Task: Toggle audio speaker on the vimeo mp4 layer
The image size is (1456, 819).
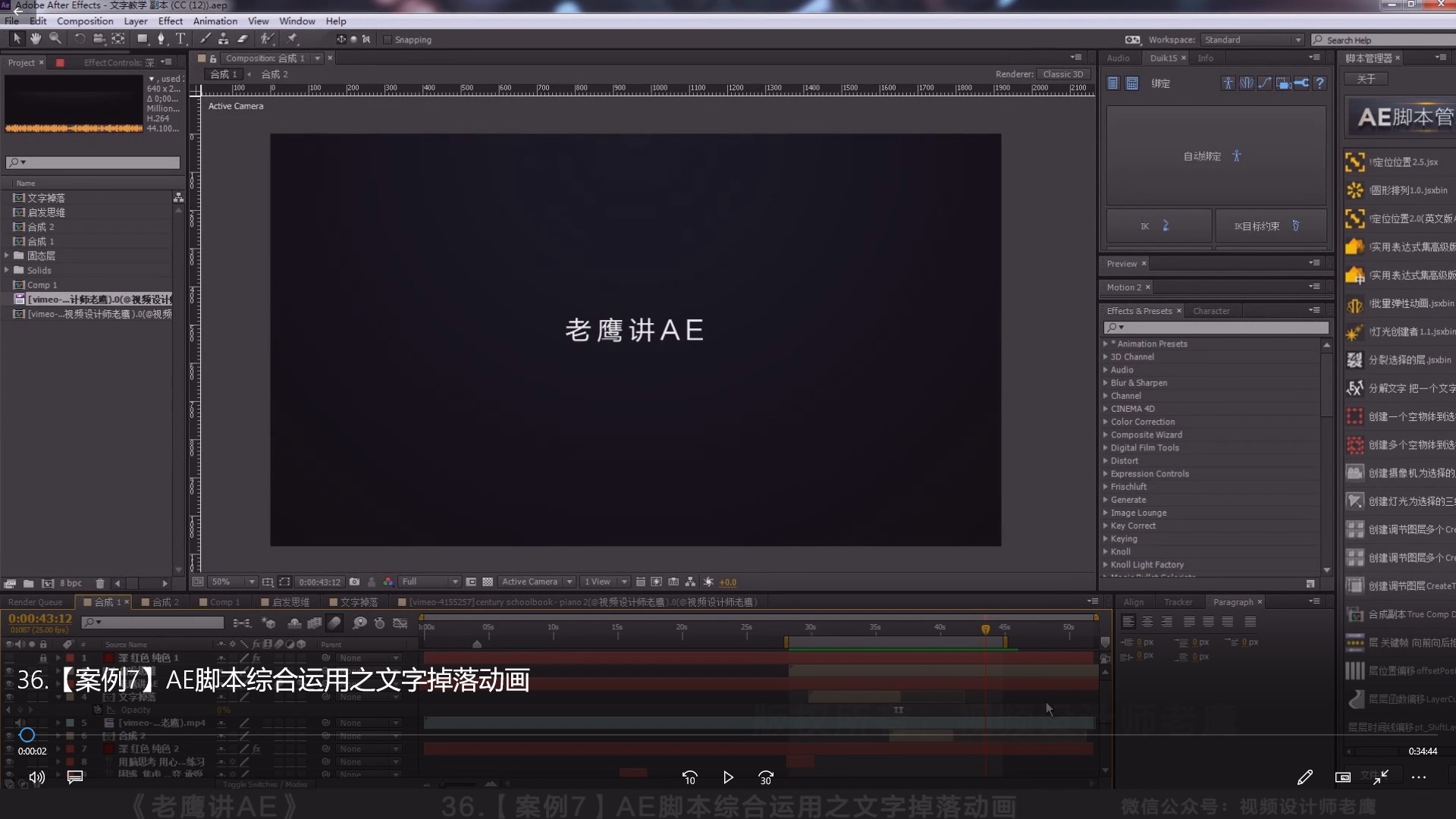Action: pyautogui.click(x=20, y=723)
